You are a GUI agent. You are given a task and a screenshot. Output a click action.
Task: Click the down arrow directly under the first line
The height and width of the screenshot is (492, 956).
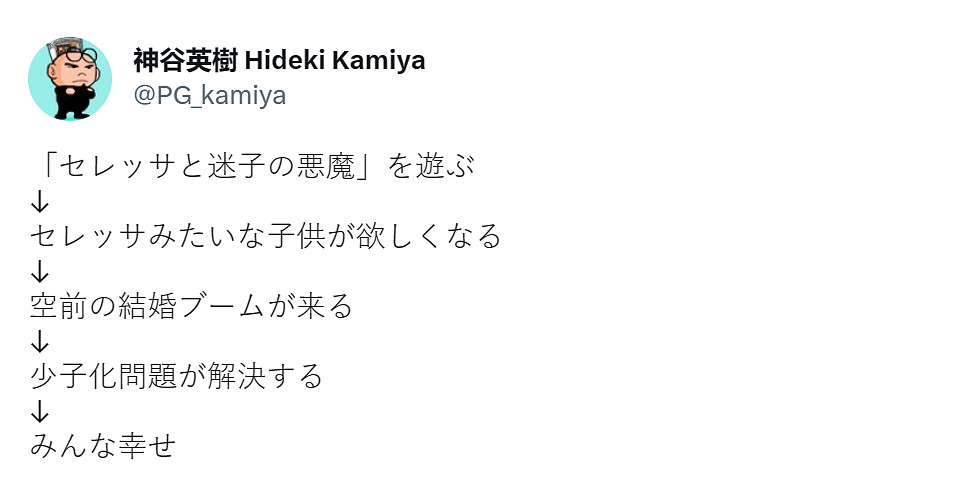[x=40, y=201]
